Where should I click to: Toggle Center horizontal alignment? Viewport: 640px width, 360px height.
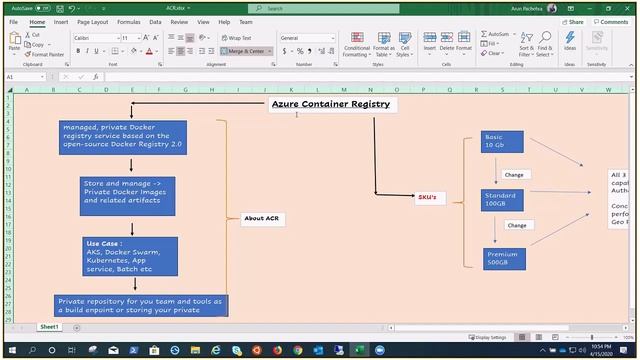click(x=180, y=51)
